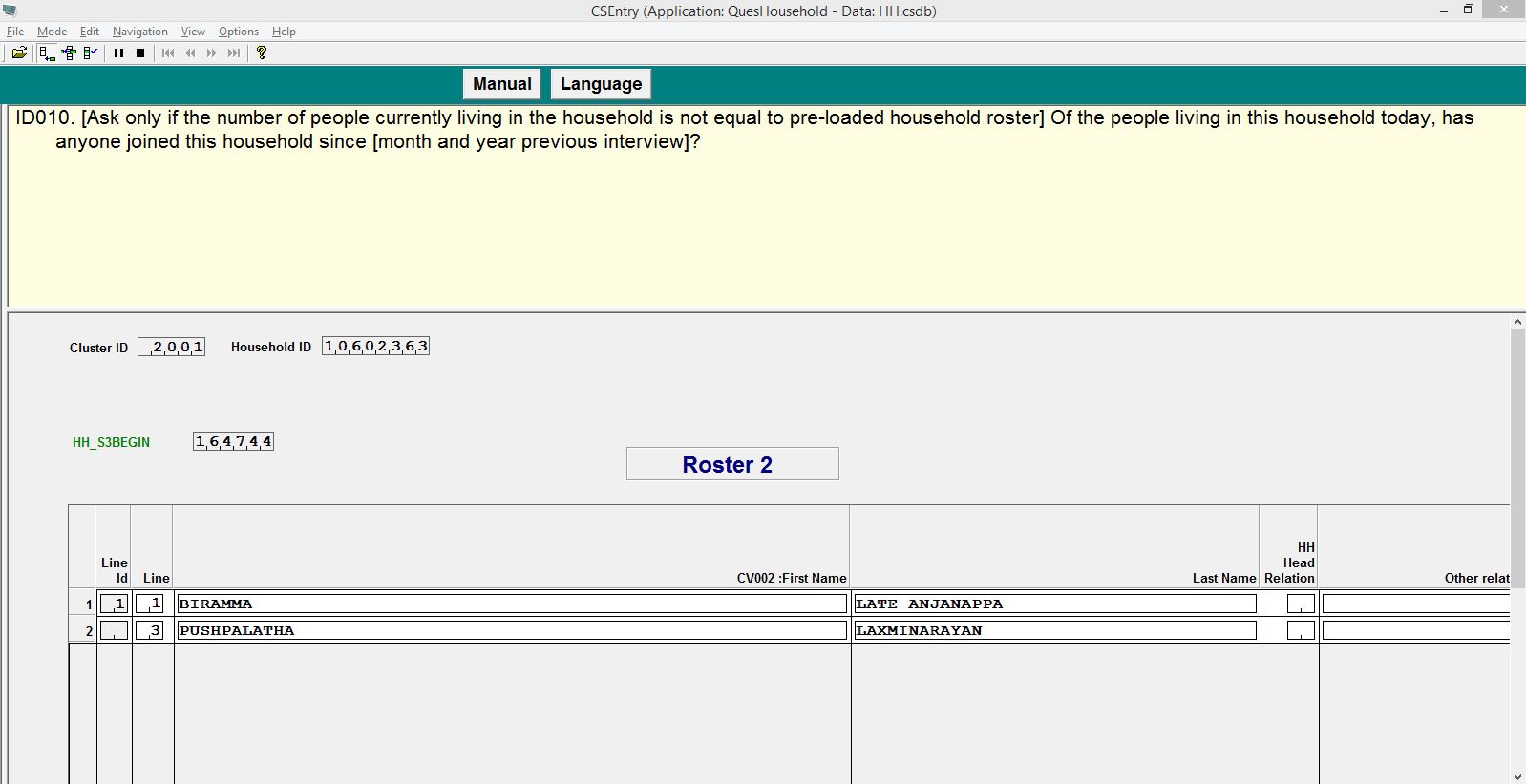Go to next case toolbar icon
This screenshot has height=784, width=1526.
(212, 53)
